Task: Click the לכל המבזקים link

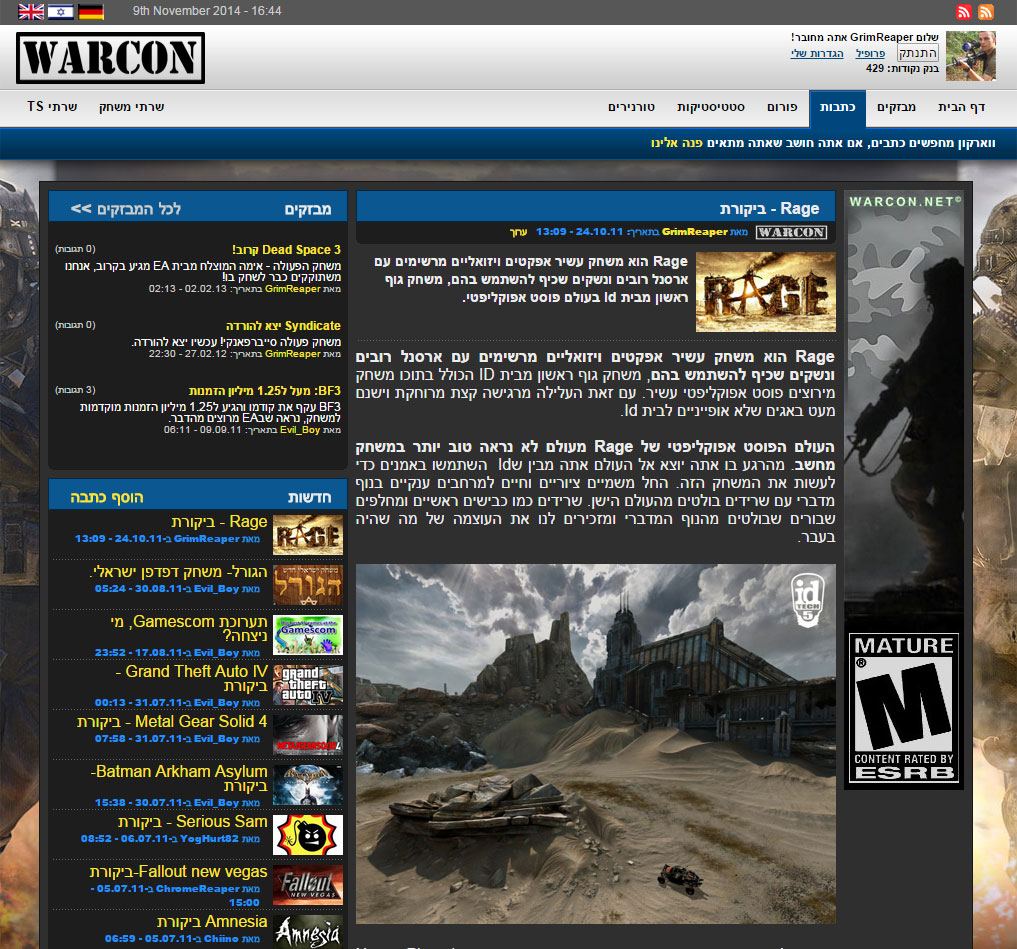Action: [126, 209]
